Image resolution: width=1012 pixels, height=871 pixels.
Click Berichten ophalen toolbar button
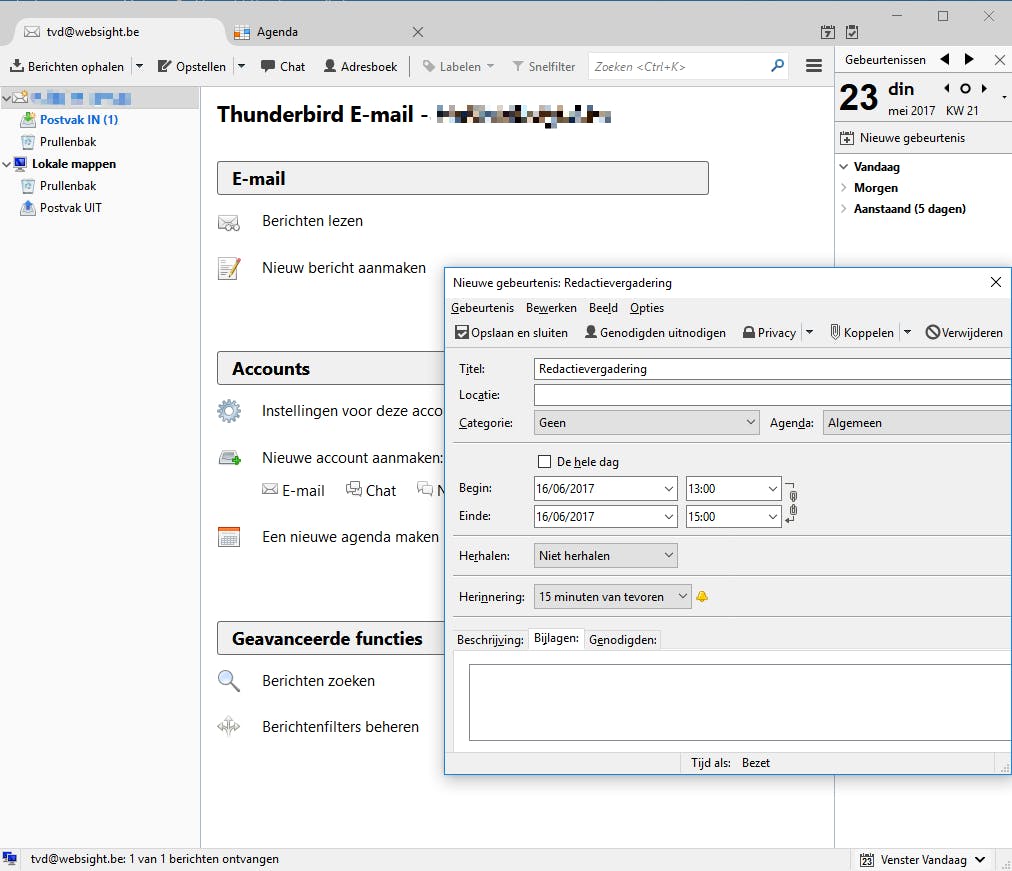(x=67, y=66)
